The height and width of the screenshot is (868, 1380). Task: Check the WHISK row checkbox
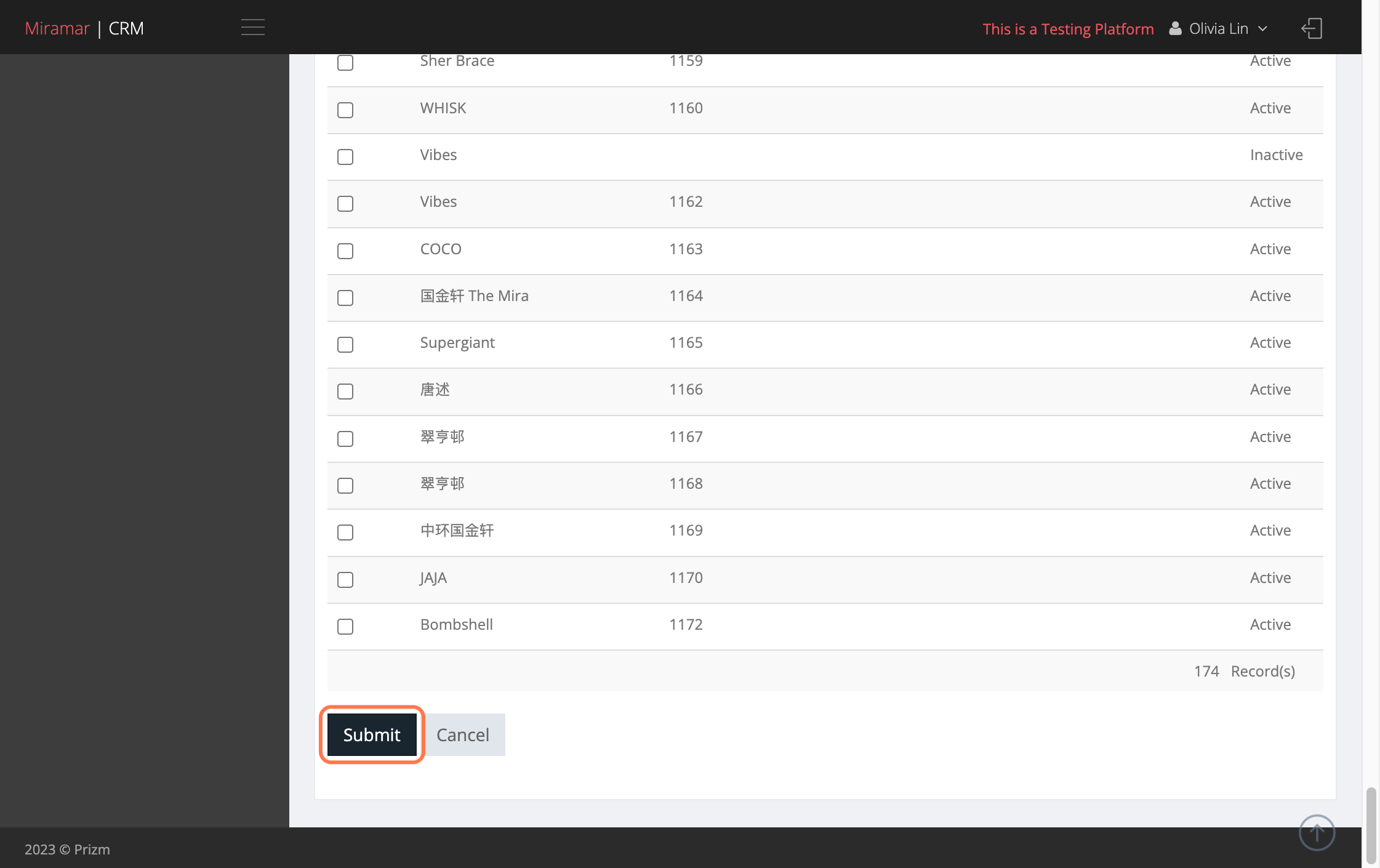345,110
